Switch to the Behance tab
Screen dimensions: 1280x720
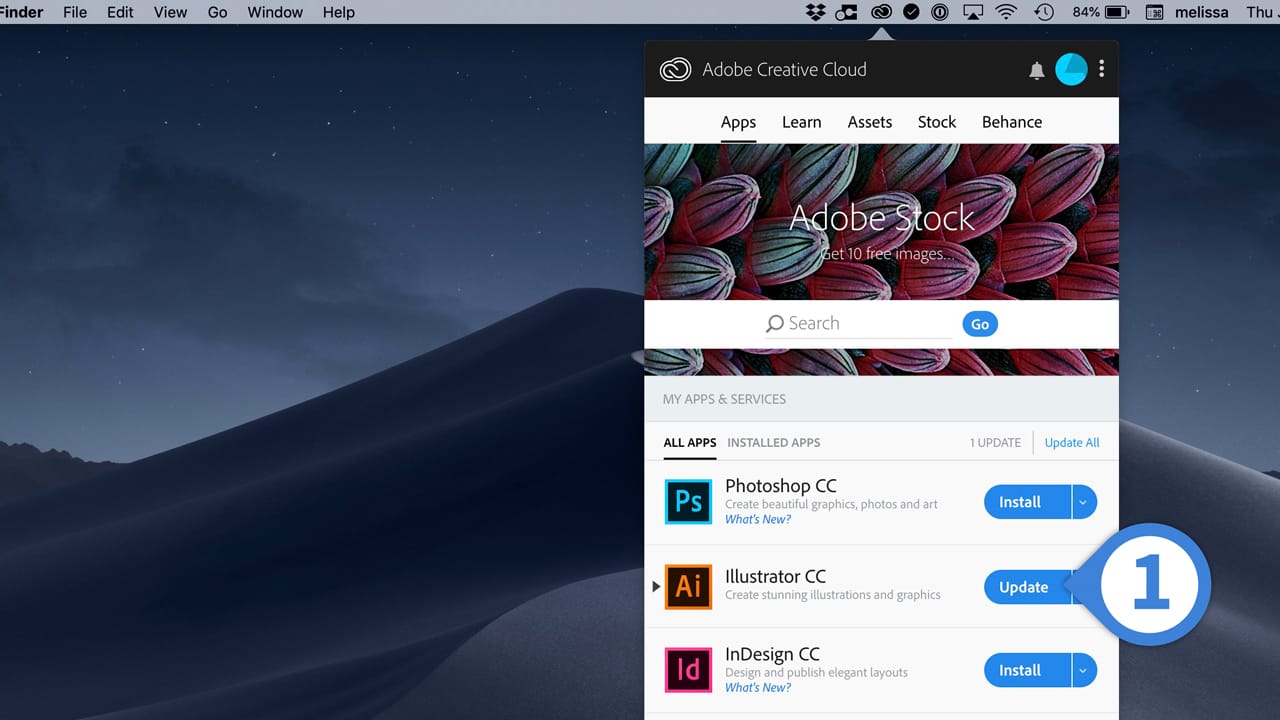click(1012, 122)
